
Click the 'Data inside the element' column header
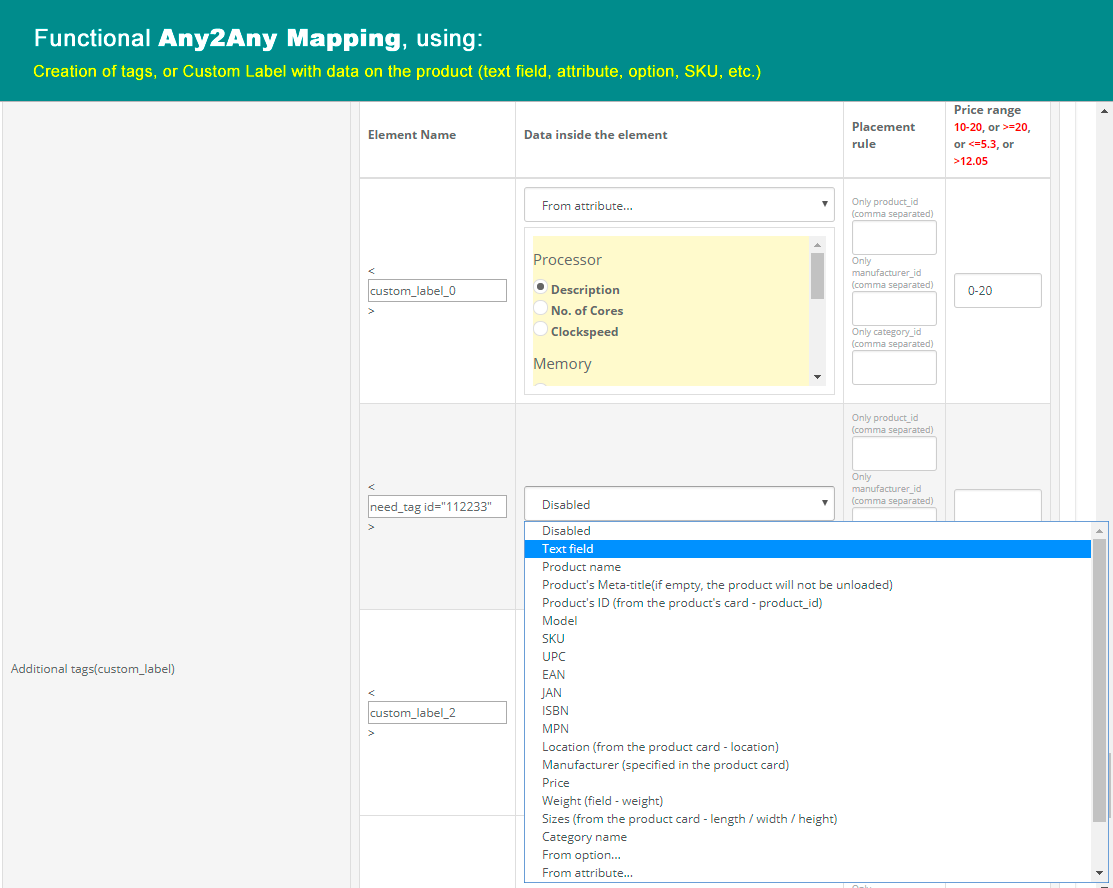click(x=596, y=135)
